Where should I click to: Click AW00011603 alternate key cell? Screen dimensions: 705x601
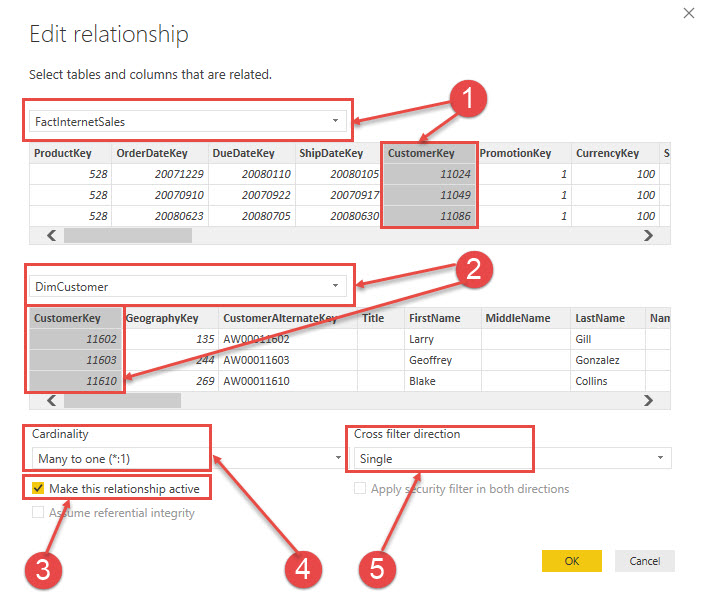tap(256, 360)
